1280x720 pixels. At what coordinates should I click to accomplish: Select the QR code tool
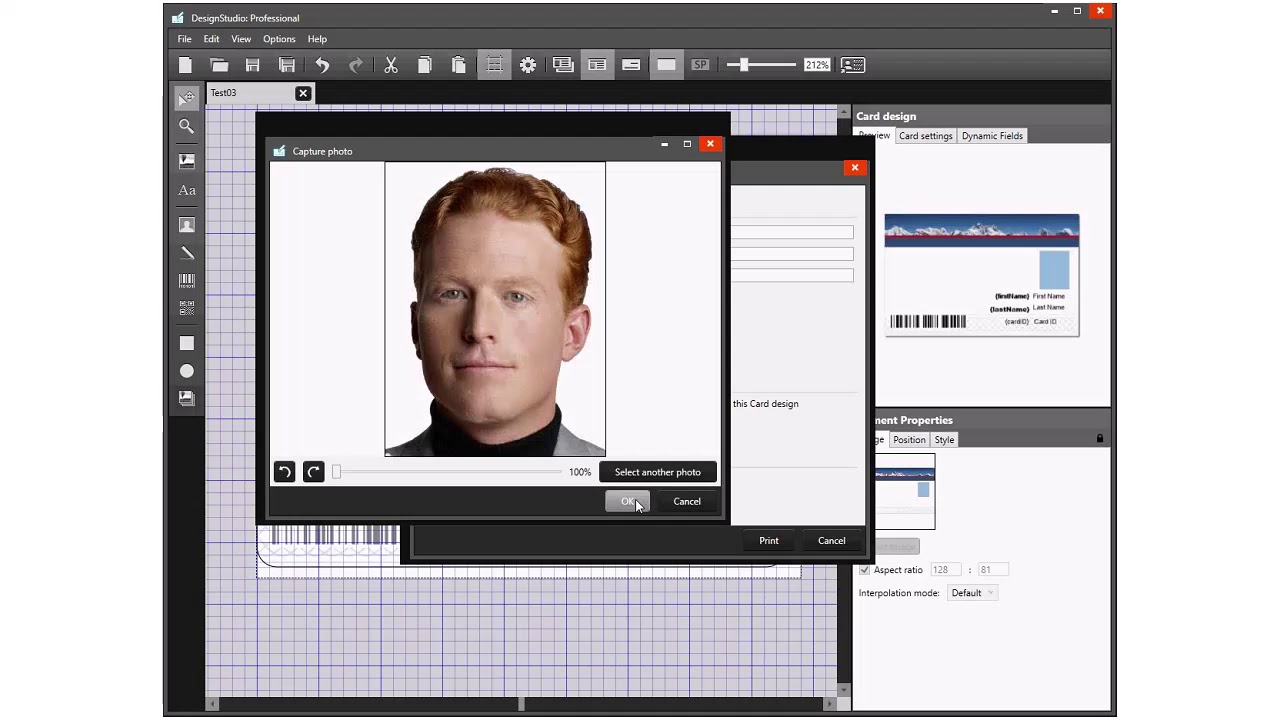(187, 309)
